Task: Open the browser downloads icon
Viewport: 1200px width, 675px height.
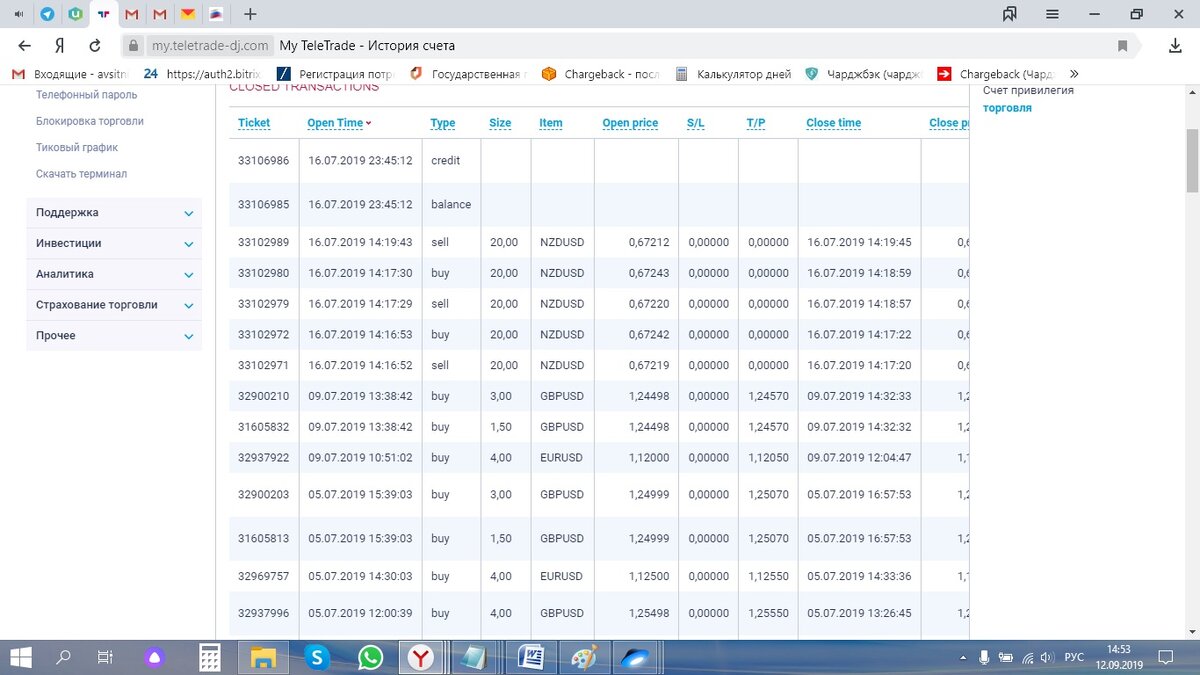Action: click(1176, 46)
